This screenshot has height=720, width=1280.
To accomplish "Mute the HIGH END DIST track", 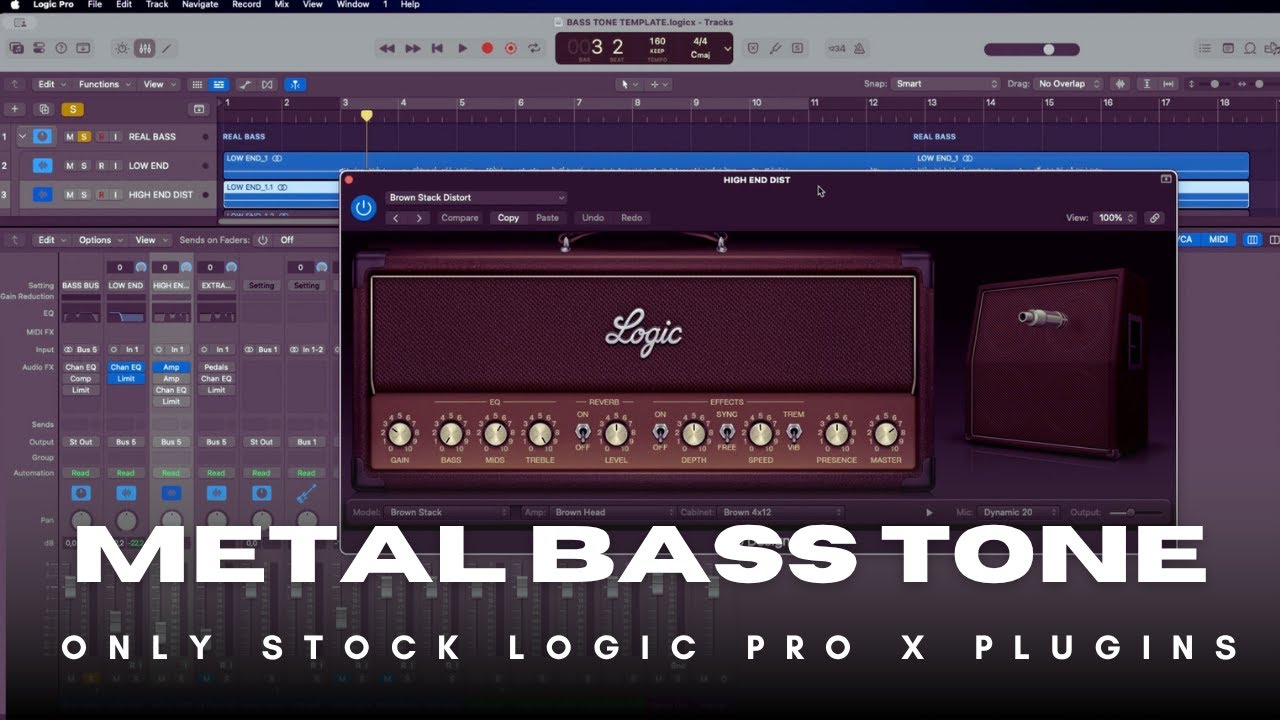I will [x=70, y=195].
